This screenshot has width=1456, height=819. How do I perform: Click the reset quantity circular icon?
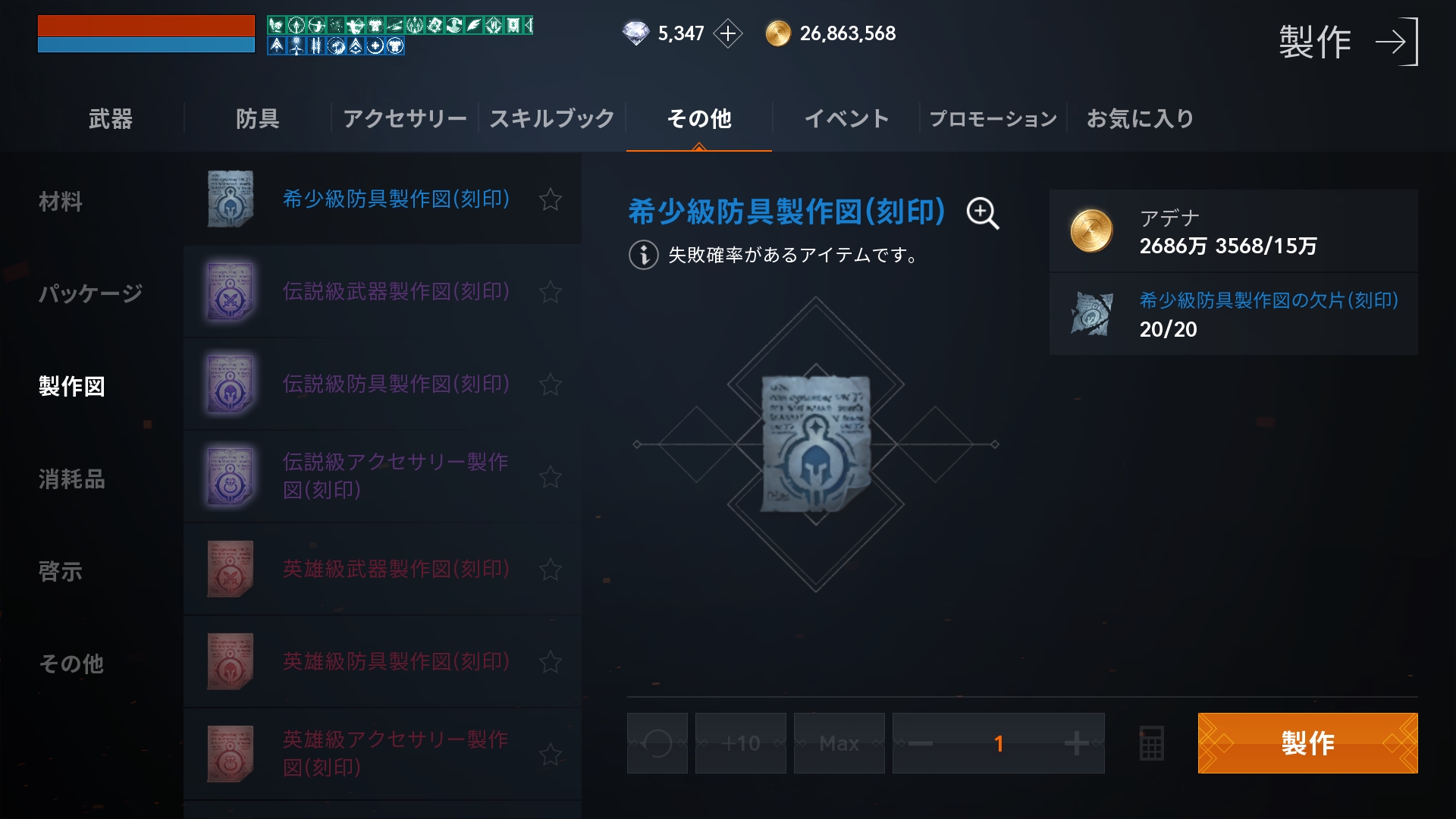coord(657,743)
